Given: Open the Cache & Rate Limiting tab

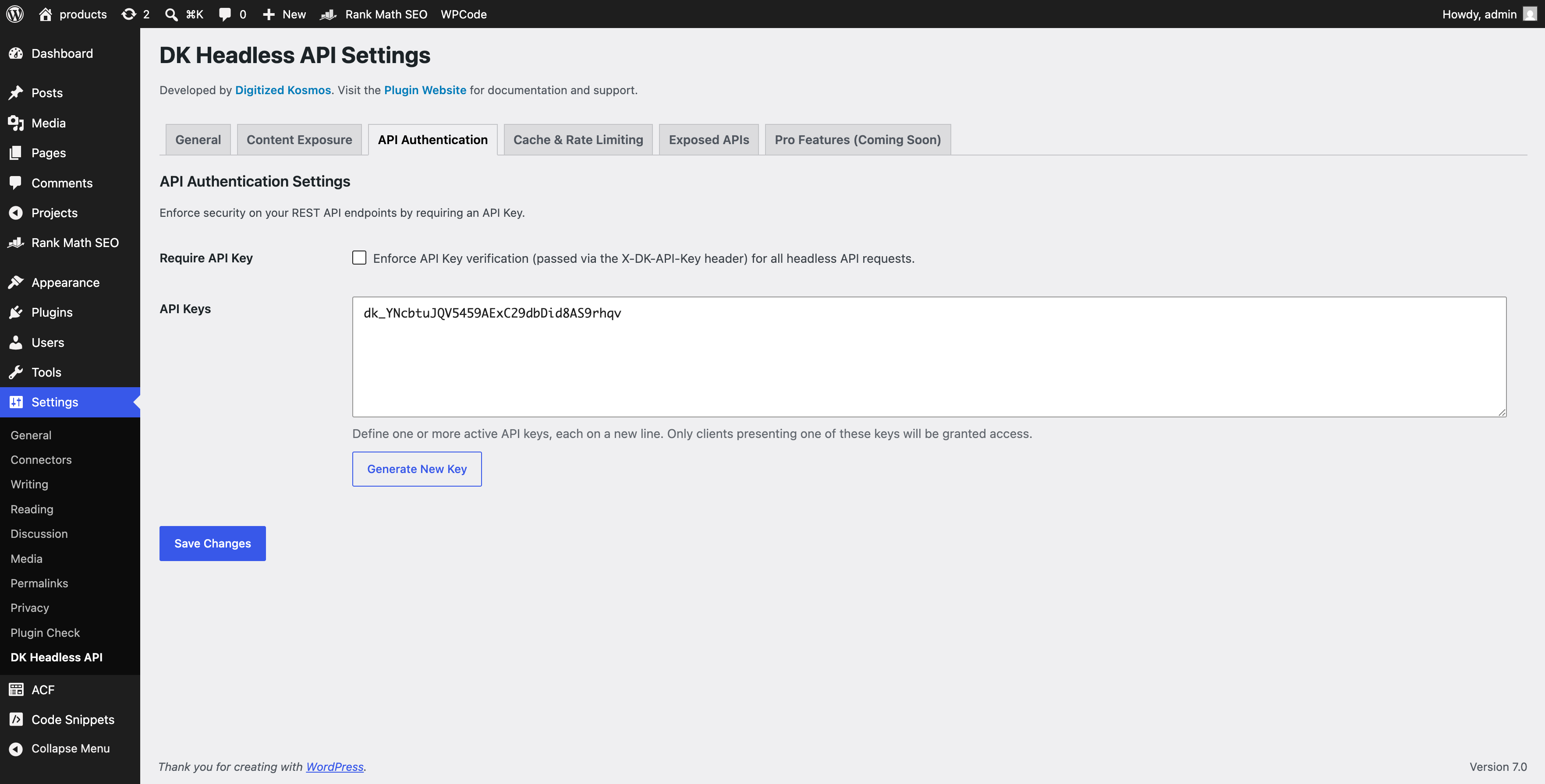Looking at the screenshot, I should click(x=578, y=140).
